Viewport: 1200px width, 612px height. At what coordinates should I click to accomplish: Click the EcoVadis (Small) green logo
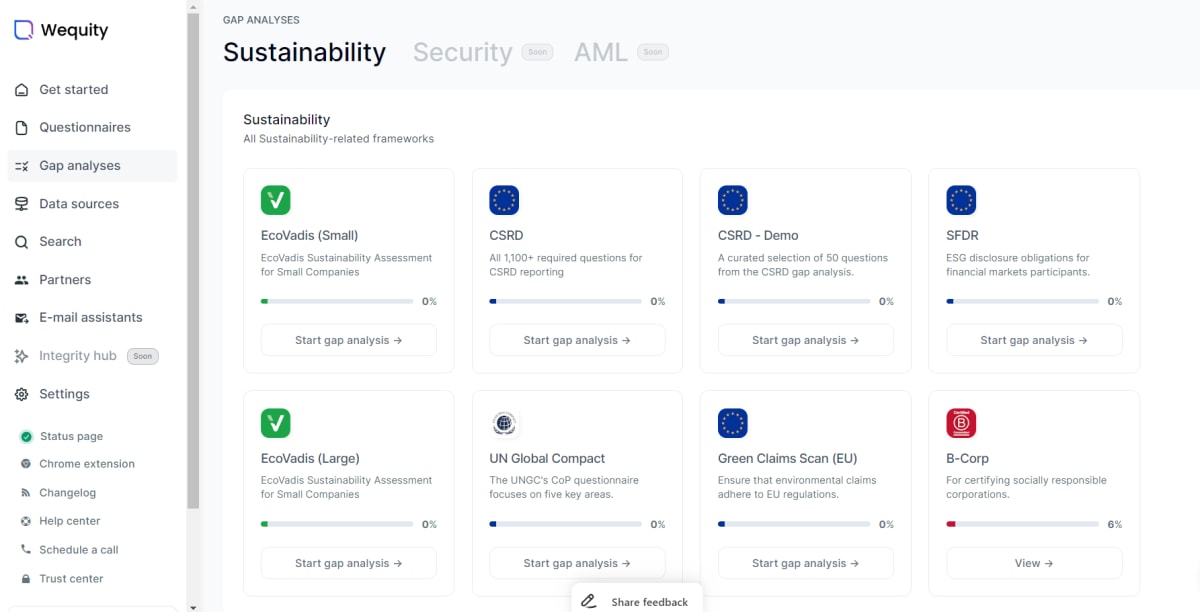[x=276, y=200]
